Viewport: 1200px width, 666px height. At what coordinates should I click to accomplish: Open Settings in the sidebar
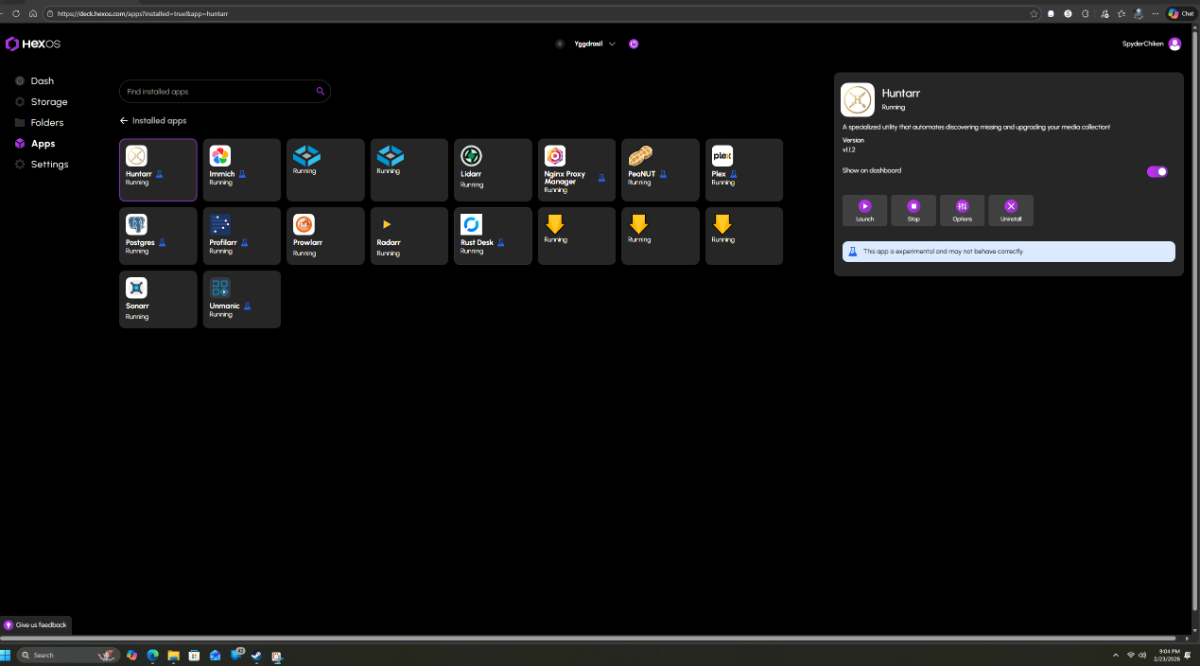[49, 164]
